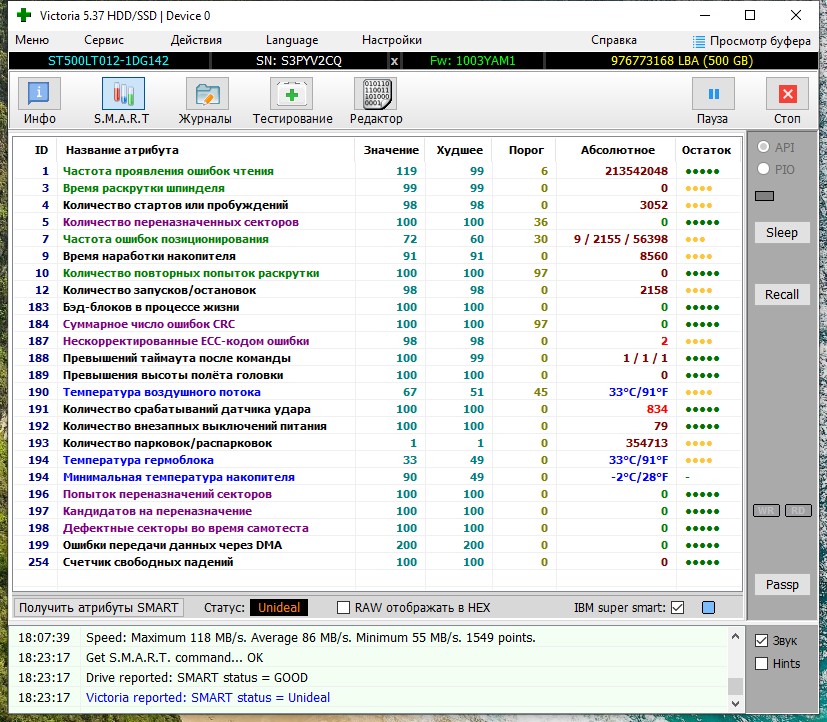Click Получить атрибуты SMART button
Viewport: 827px width, 722px height.
coord(99,608)
